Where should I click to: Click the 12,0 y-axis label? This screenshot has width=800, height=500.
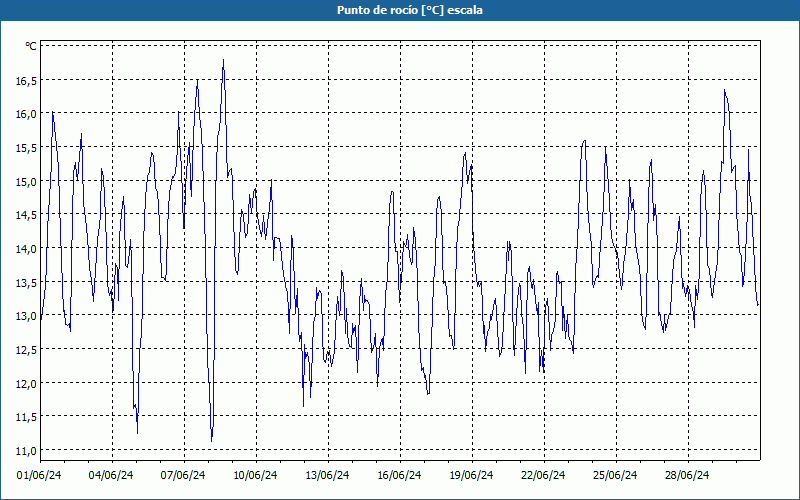coord(27,384)
